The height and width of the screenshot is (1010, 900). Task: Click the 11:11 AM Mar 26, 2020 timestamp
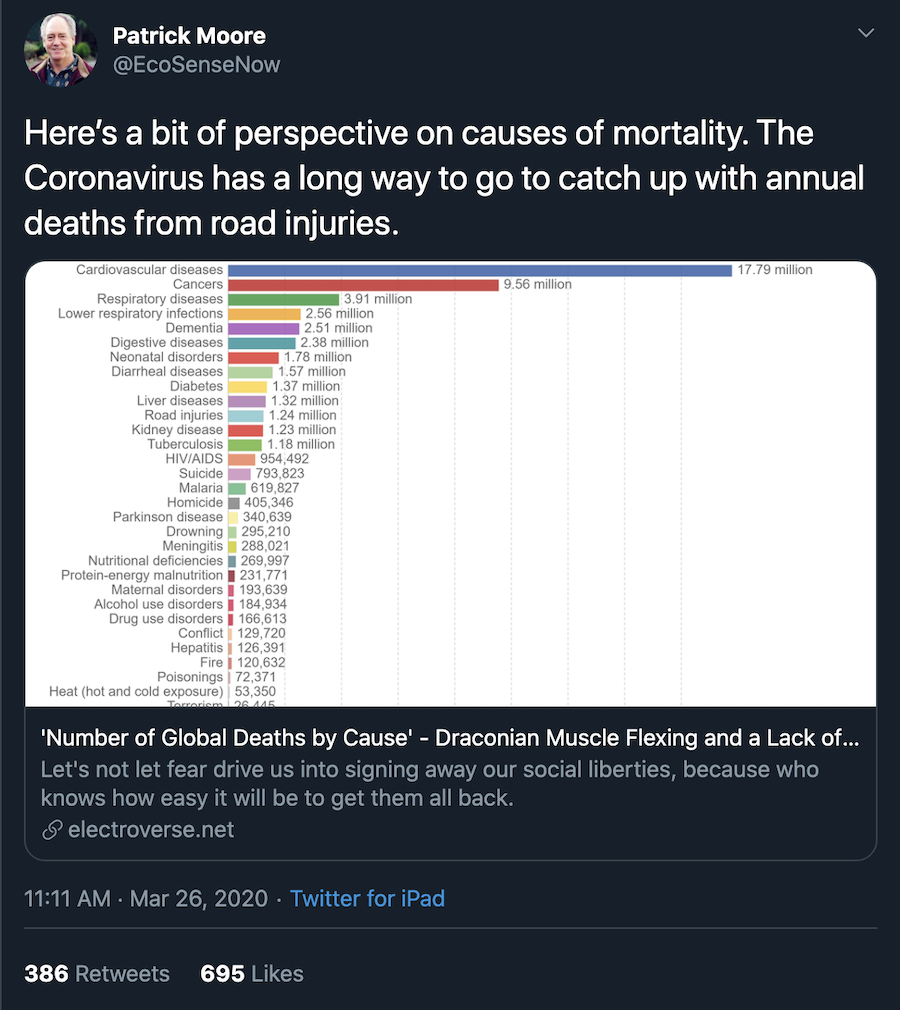tap(146, 899)
